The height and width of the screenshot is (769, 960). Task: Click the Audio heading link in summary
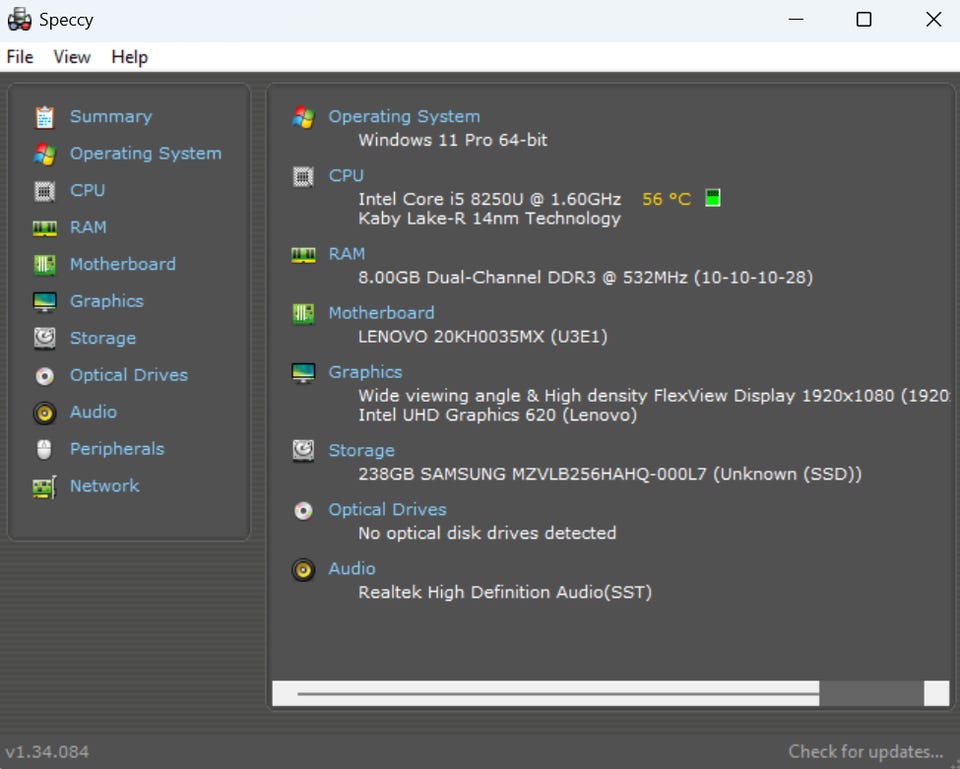(351, 569)
